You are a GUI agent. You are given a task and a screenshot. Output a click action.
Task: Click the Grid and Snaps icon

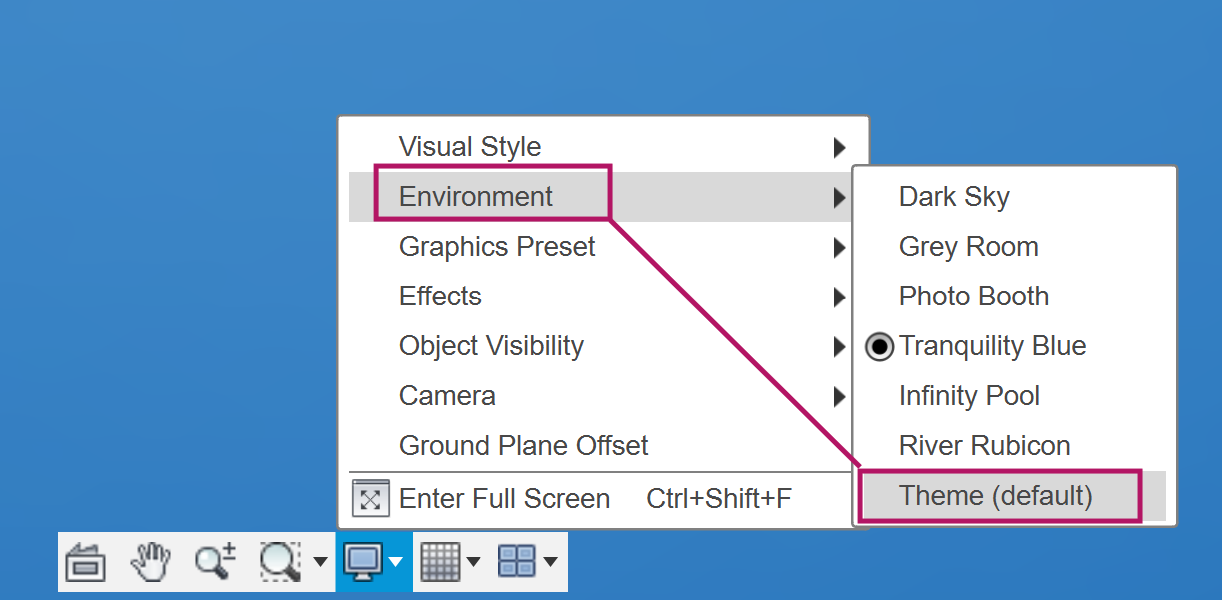[439, 562]
